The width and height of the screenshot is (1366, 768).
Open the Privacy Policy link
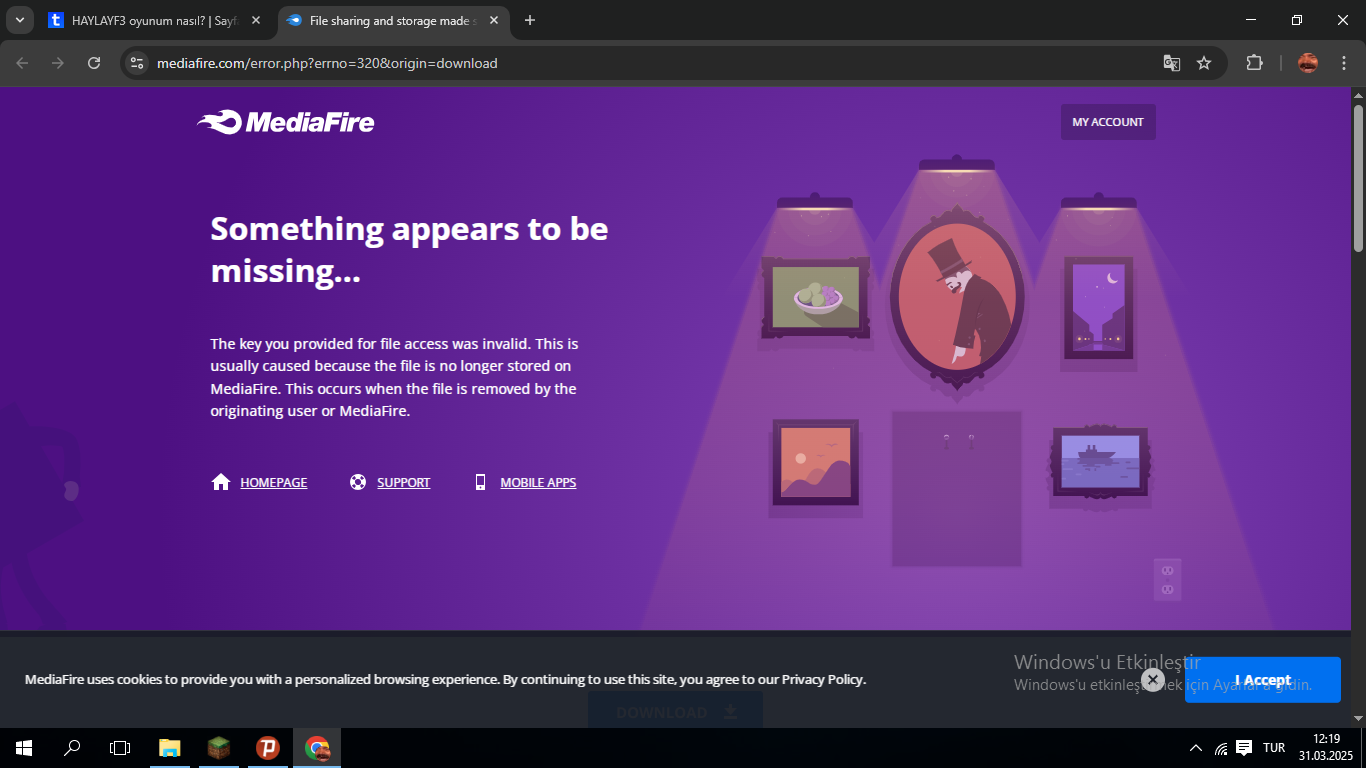tap(822, 680)
